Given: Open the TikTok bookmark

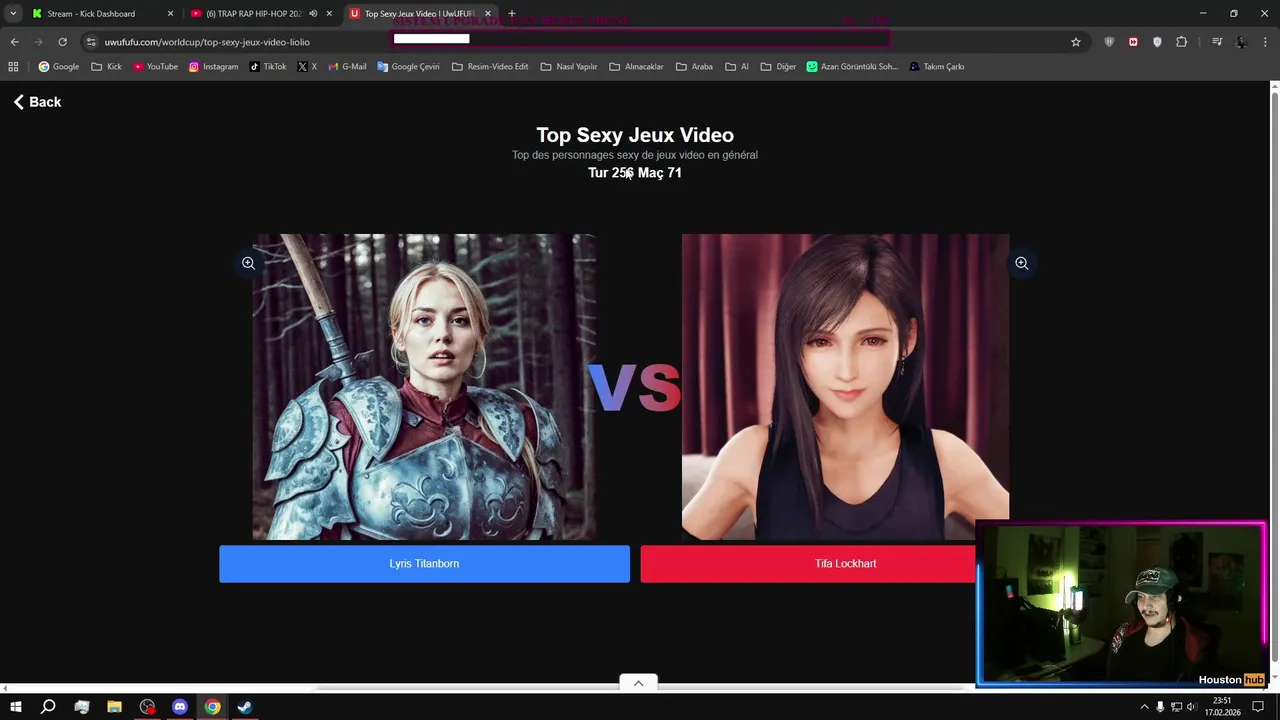Looking at the screenshot, I should (x=268, y=67).
